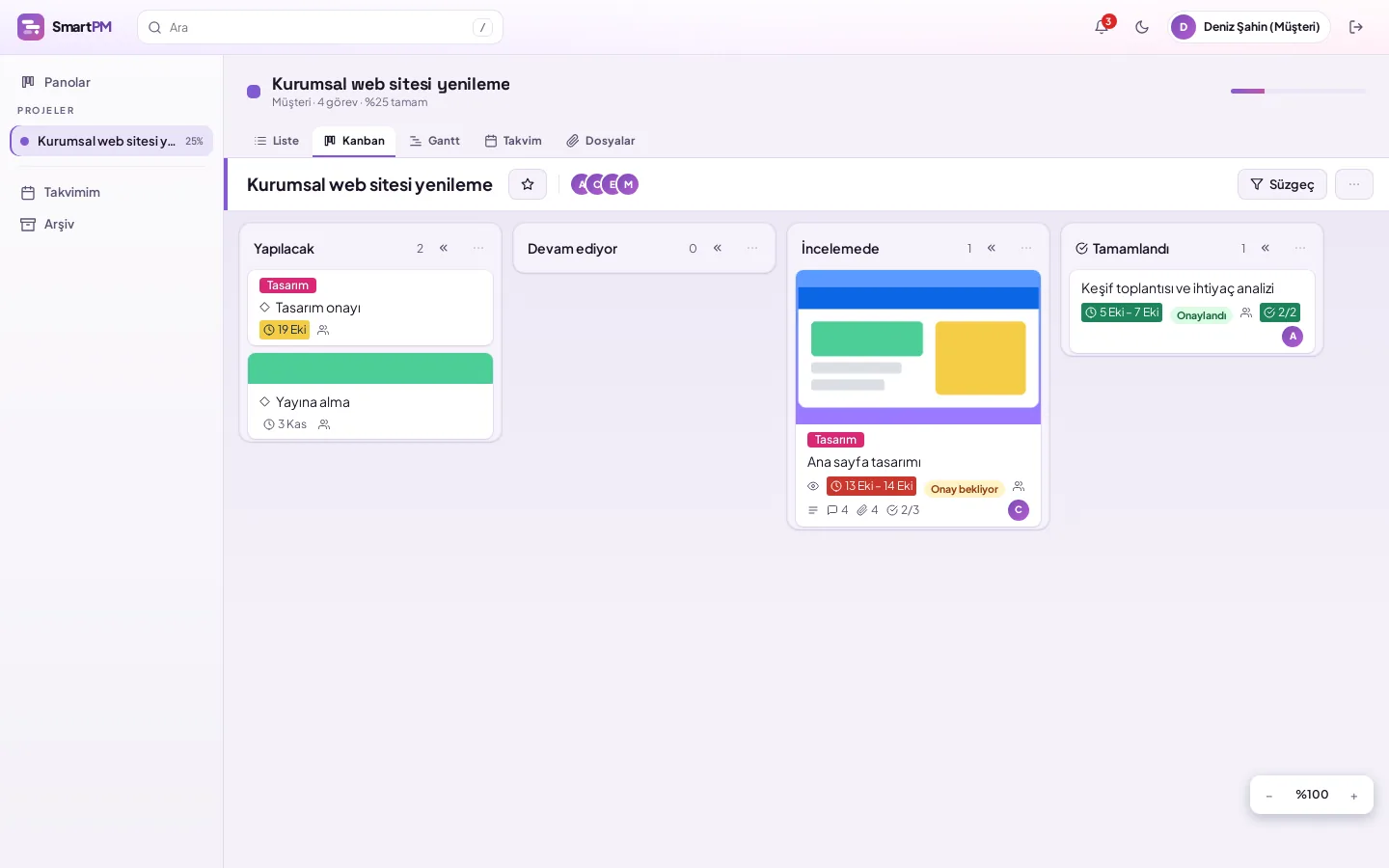
Task: Click the 19 Eki due date badge
Action: coord(285,330)
